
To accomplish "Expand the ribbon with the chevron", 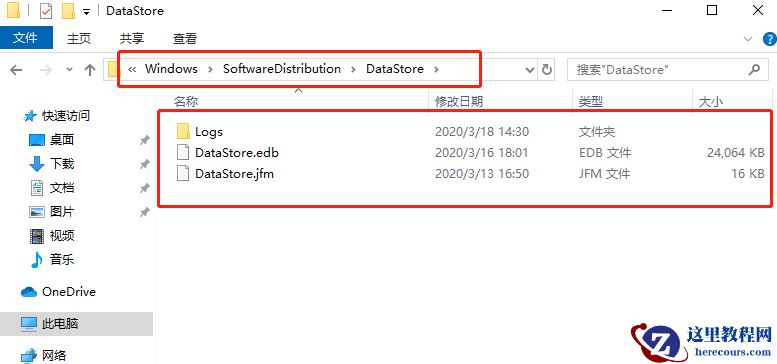I will pyautogui.click(x=748, y=39).
